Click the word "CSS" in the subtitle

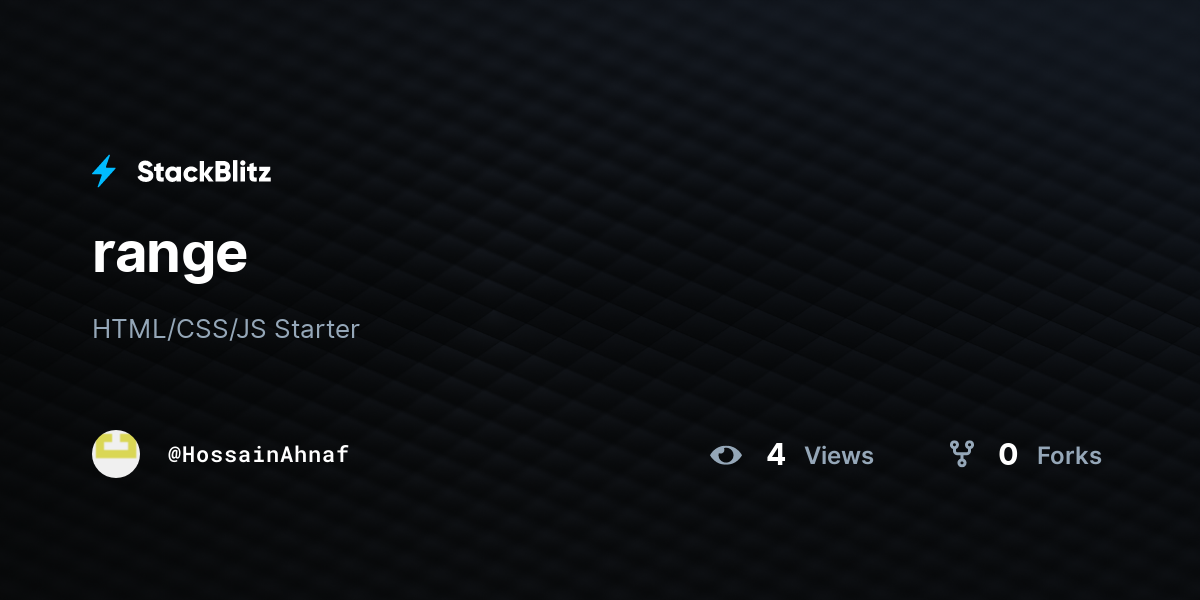pyautogui.click(x=203, y=329)
